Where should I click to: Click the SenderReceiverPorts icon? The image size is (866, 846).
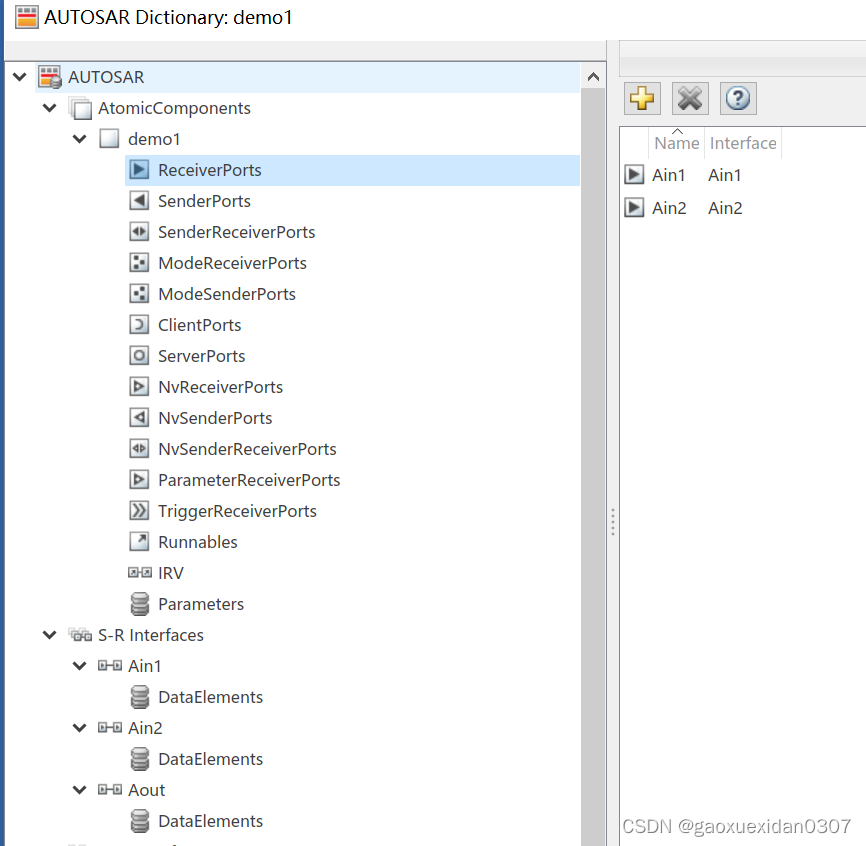pyautogui.click(x=139, y=231)
